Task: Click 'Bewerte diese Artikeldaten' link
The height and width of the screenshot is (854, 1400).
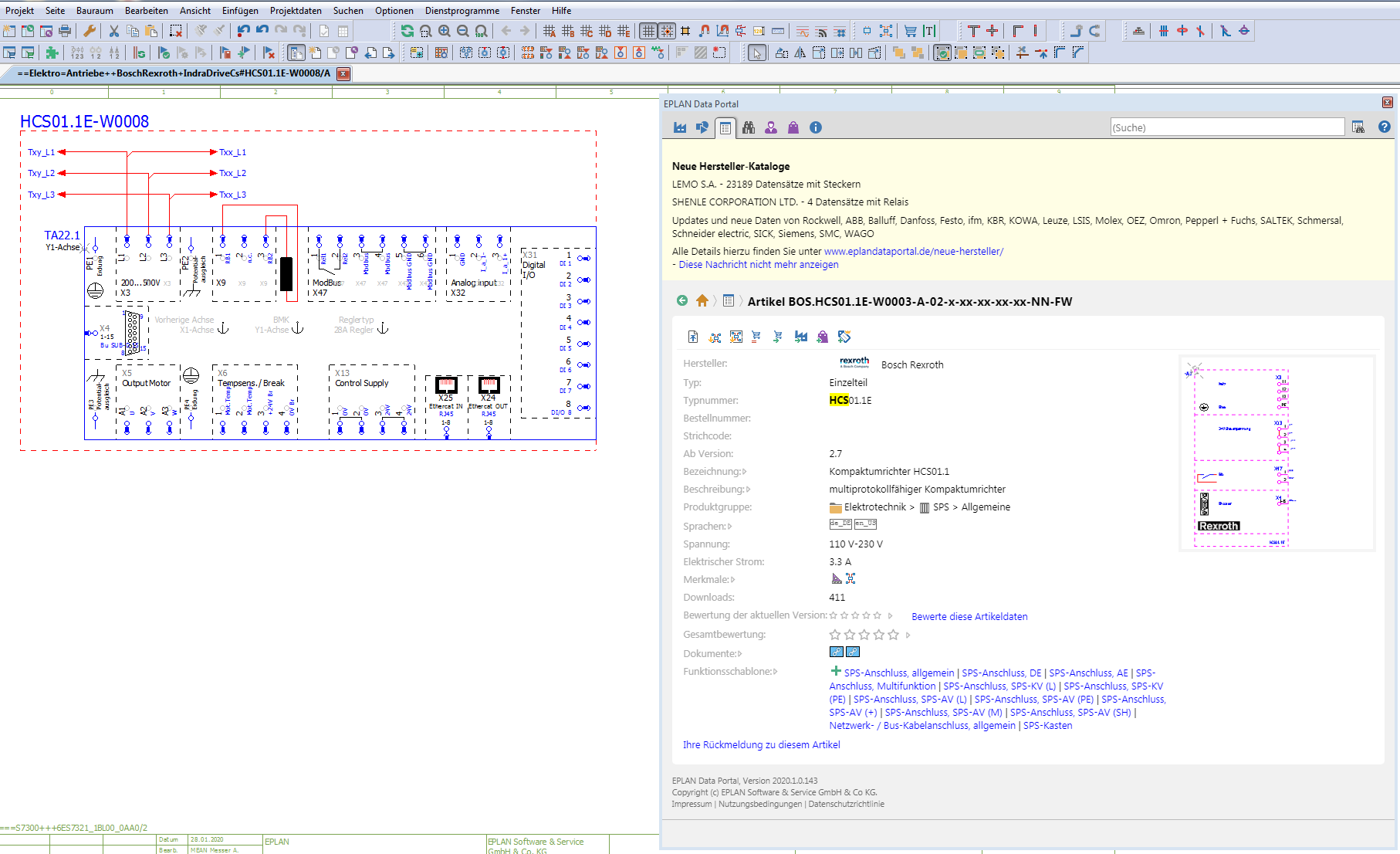Action: 969,617
